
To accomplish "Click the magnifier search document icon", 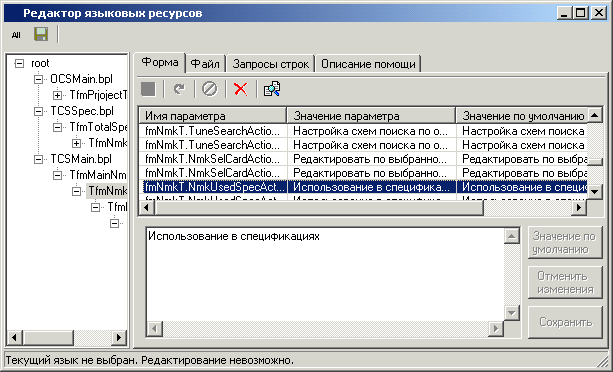I will pyautogui.click(x=272, y=89).
